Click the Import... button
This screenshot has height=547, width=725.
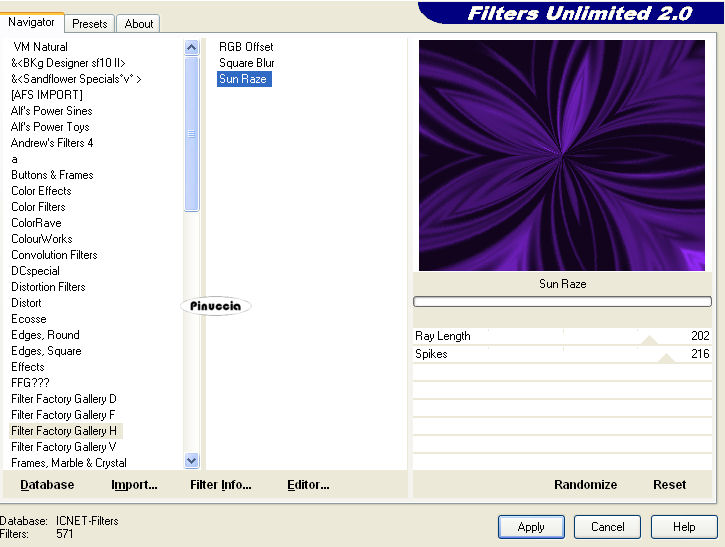(x=134, y=485)
